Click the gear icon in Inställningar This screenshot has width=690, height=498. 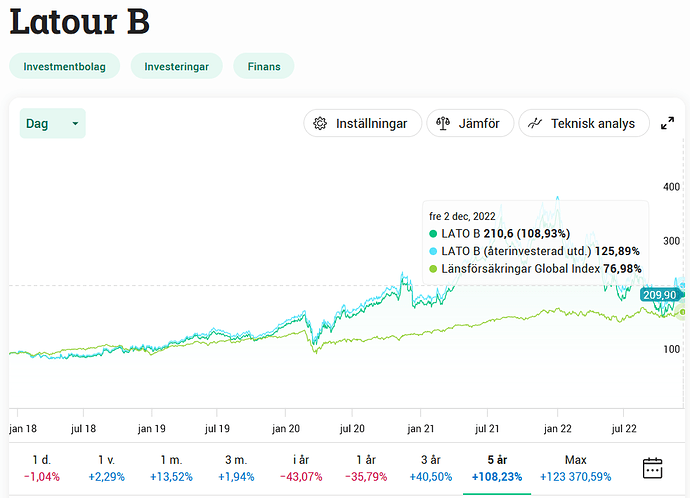click(320, 124)
